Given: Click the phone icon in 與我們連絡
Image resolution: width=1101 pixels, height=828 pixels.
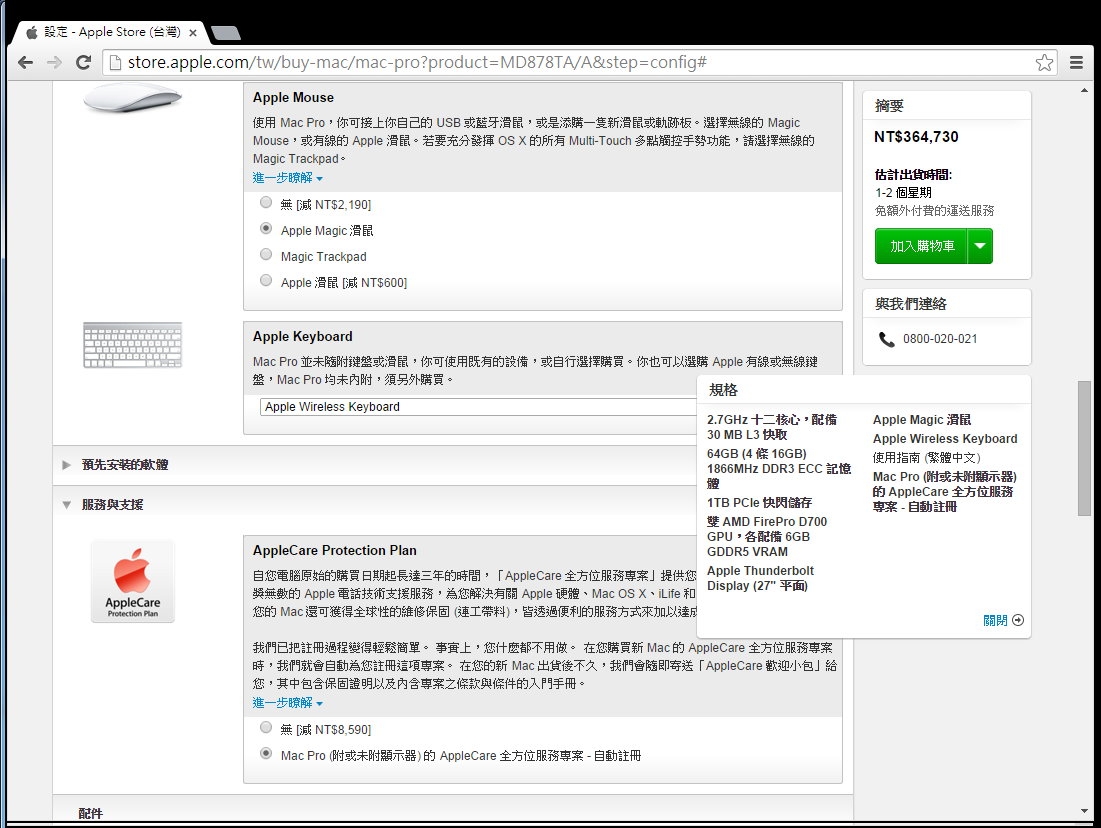Looking at the screenshot, I should [886, 340].
